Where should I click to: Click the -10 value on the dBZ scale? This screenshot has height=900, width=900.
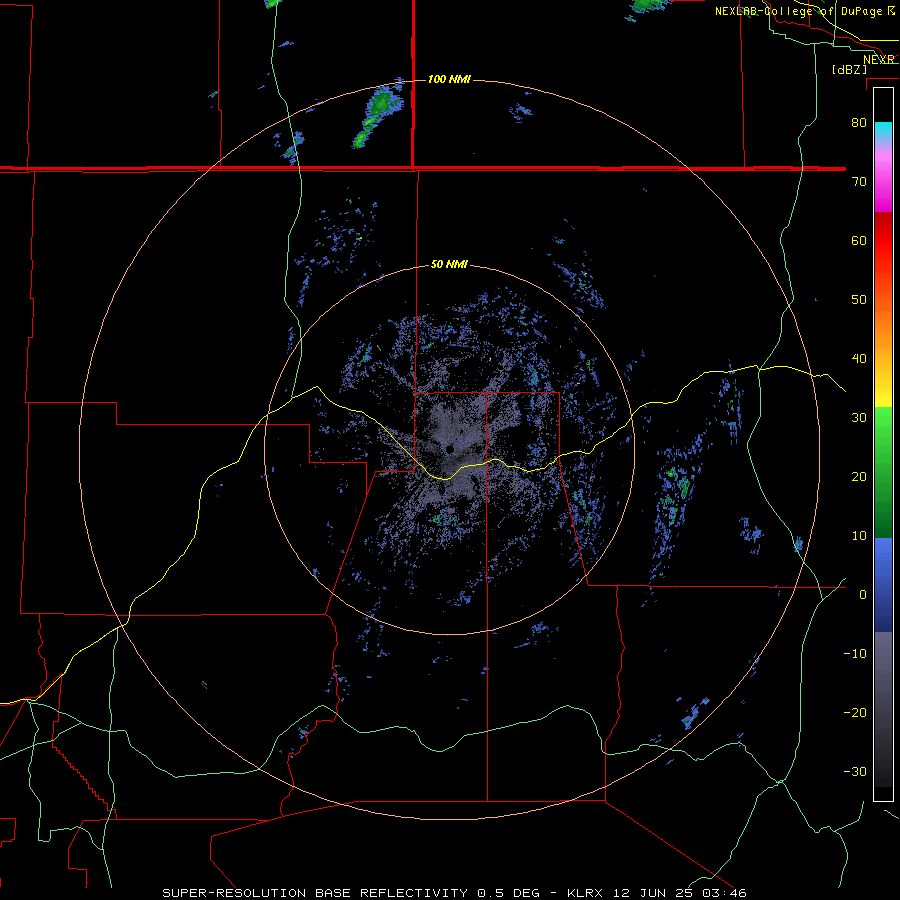(855, 653)
